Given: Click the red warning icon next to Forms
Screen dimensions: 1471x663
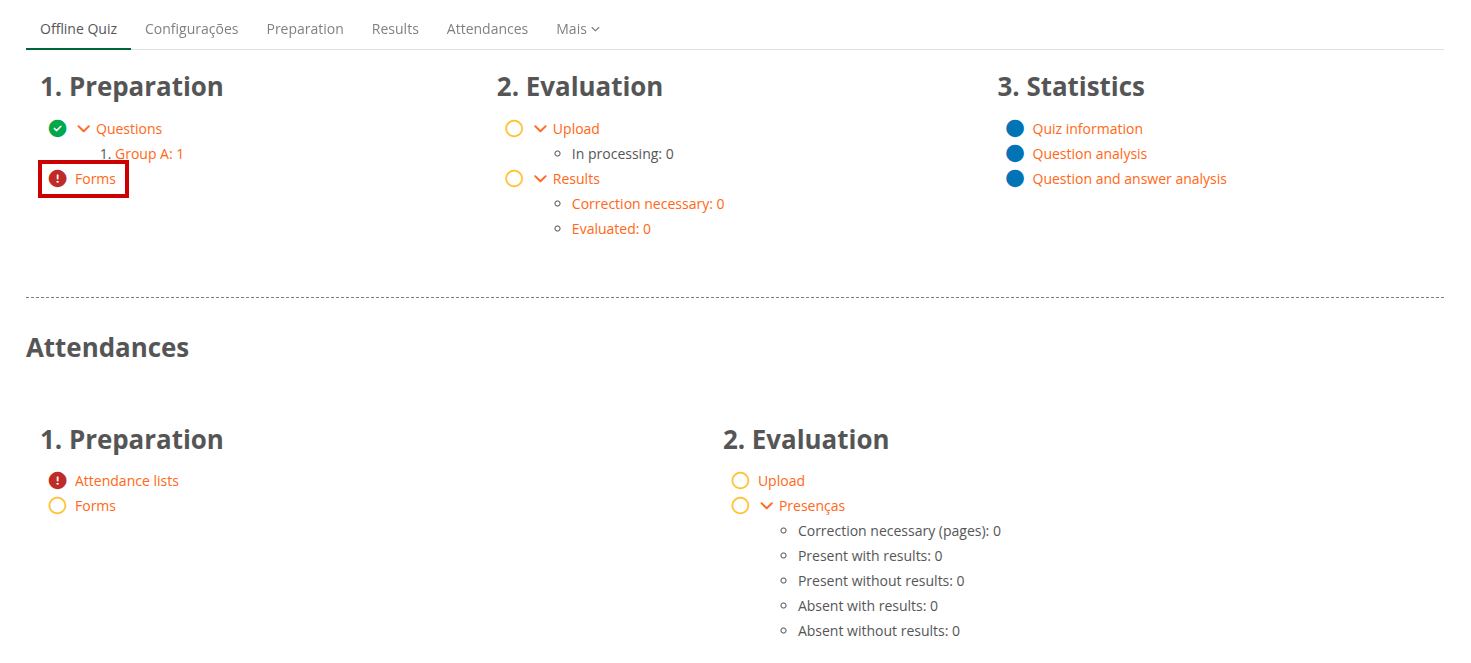Looking at the screenshot, I should (58, 179).
